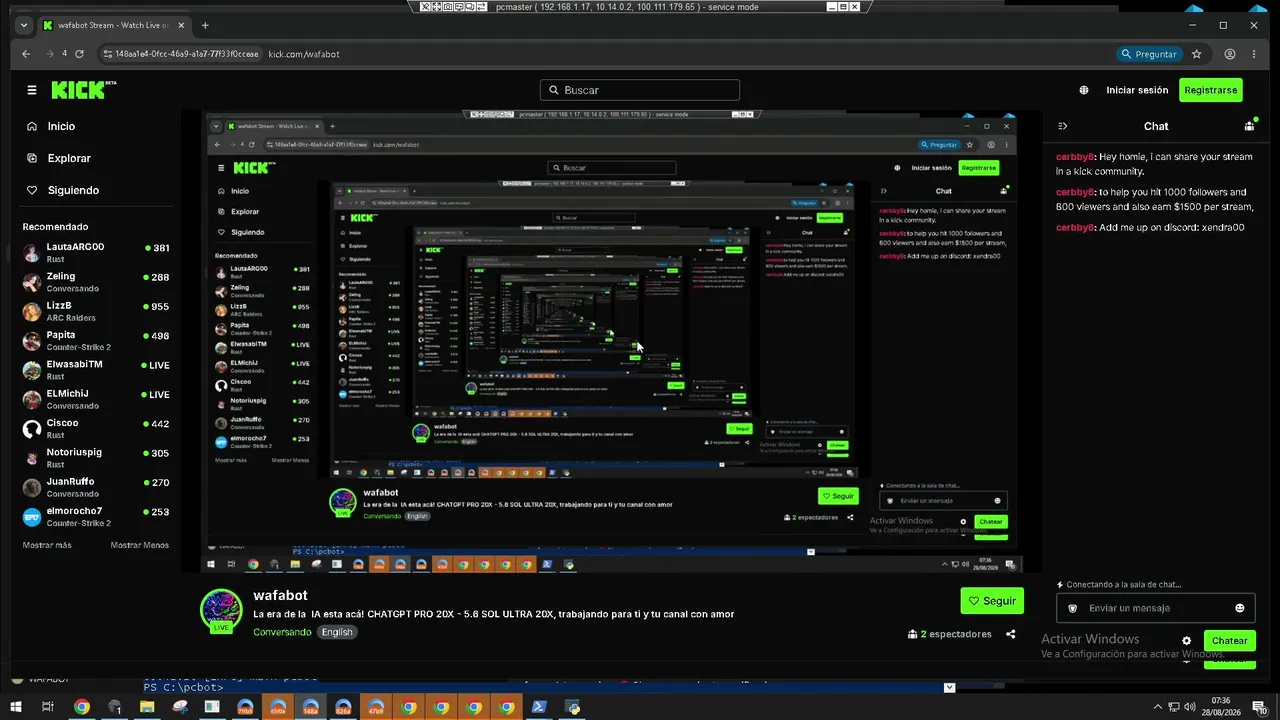Image resolution: width=1280 pixels, height=720 pixels.
Task: Click the 2 espectadores viewer count
Action: coord(949,634)
